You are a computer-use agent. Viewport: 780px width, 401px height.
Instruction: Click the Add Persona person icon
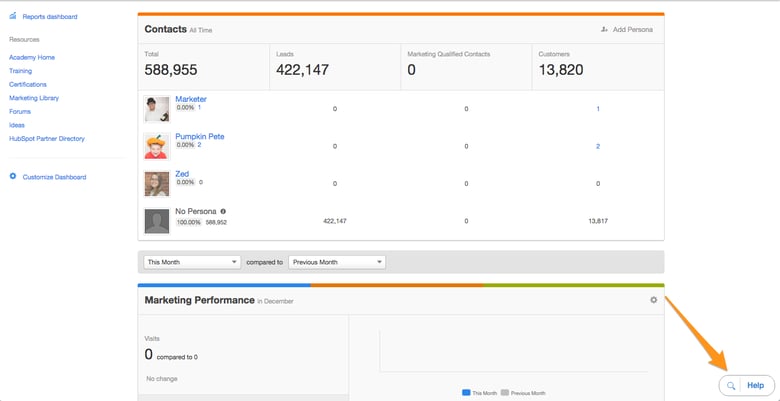coord(604,29)
